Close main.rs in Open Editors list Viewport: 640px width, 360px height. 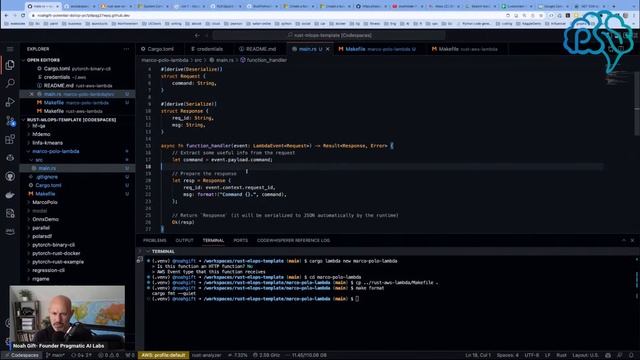[31, 94]
